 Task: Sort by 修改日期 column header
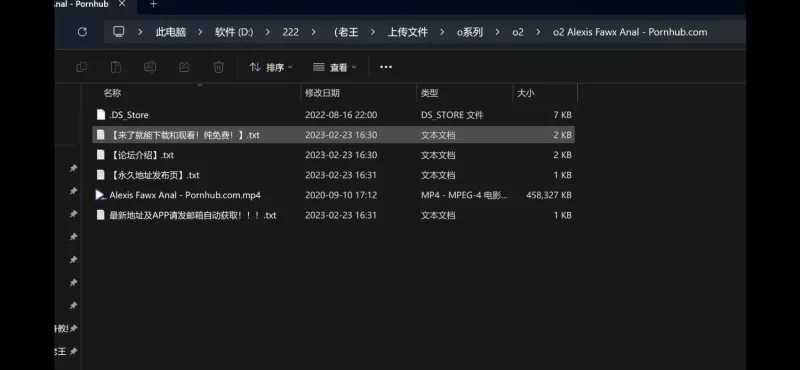322,93
